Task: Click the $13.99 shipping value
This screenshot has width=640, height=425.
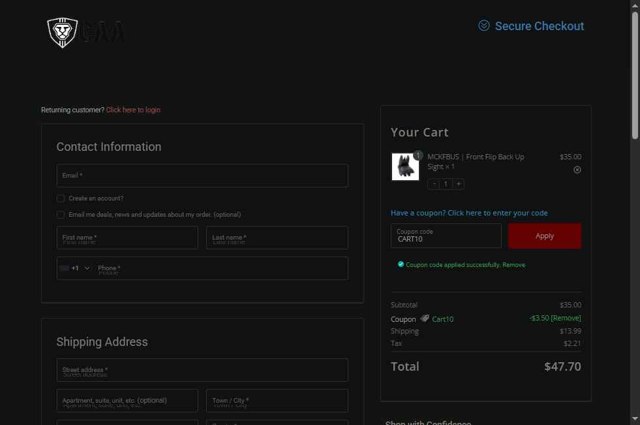Action: (x=571, y=331)
